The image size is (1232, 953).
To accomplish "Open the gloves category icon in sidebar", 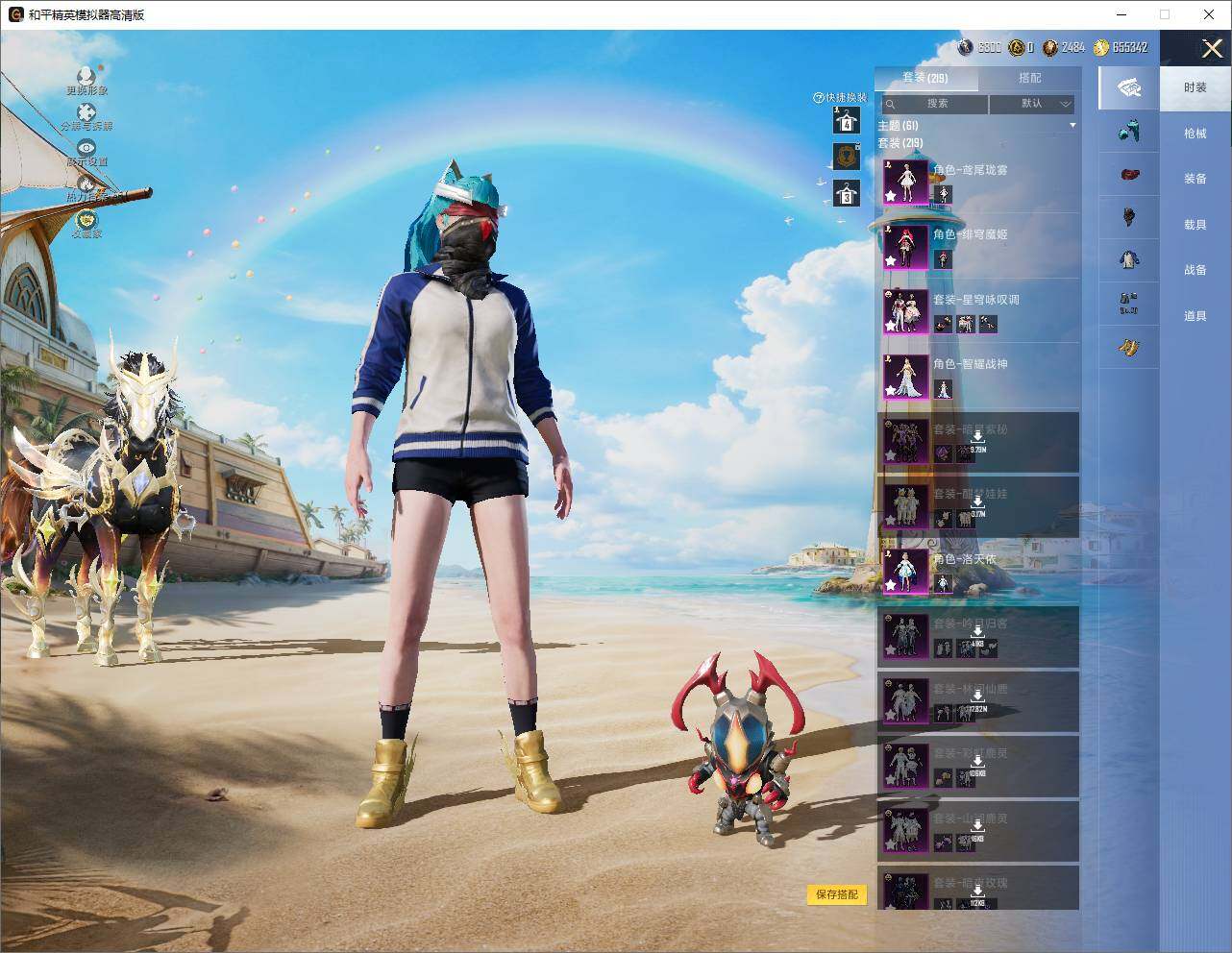I will pyautogui.click(x=1128, y=130).
